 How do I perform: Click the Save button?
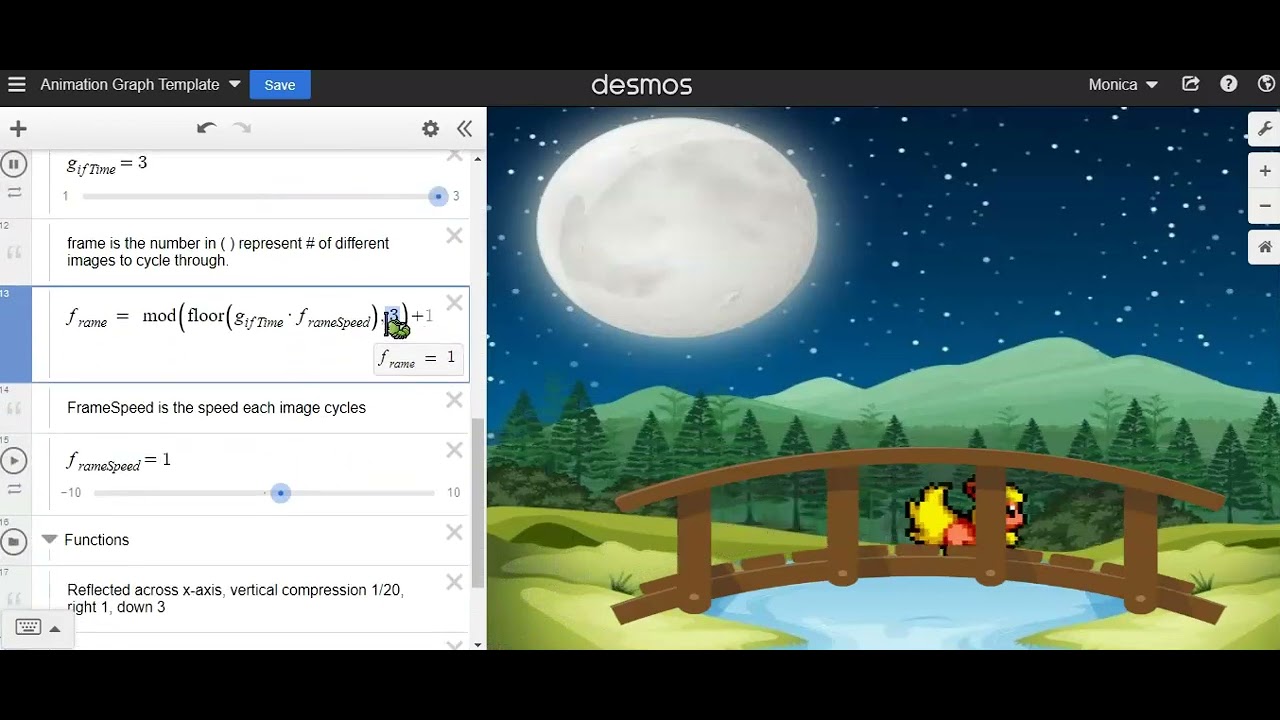pyautogui.click(x=280, y=85)
